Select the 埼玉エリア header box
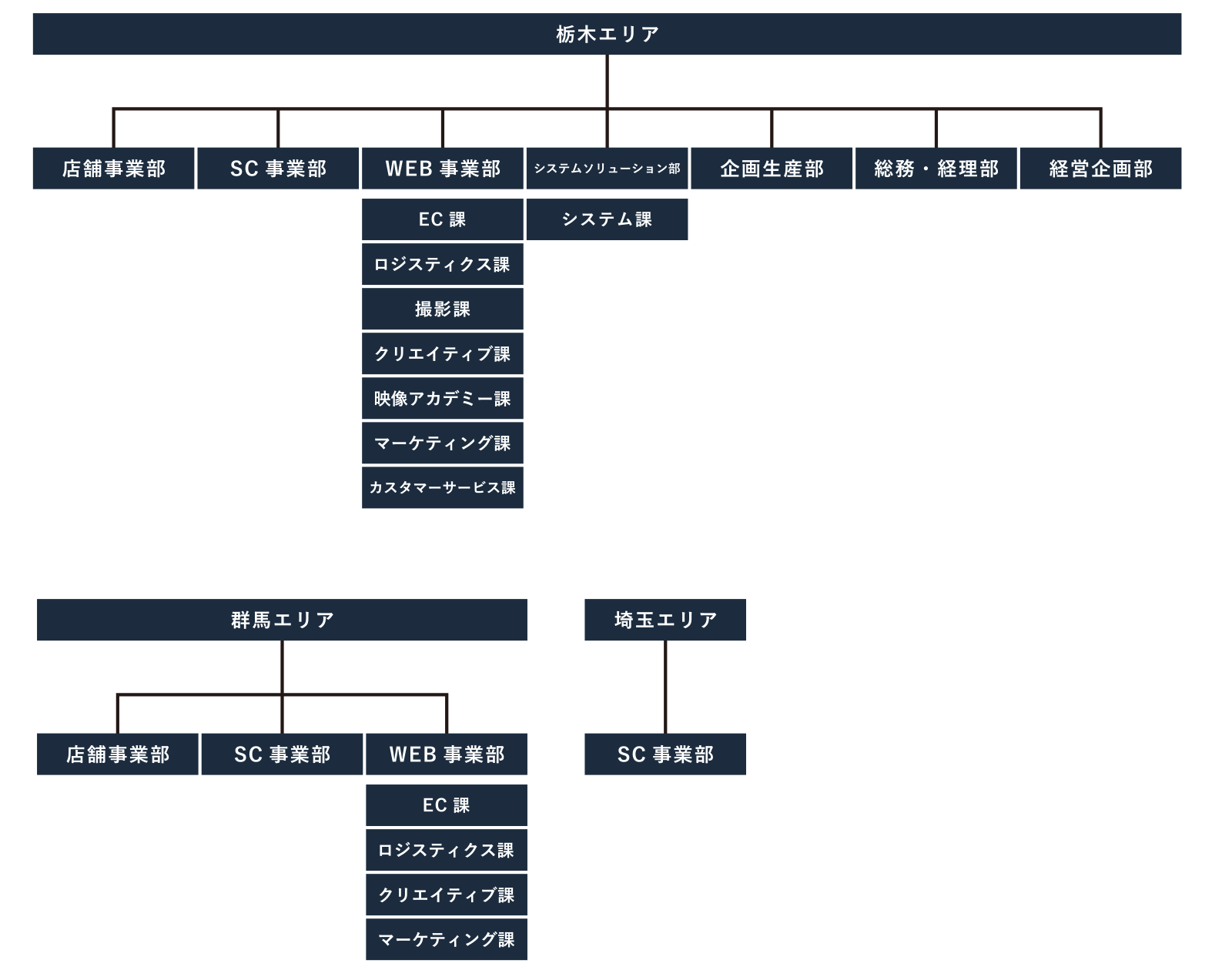This screenshot has height=980, width=1222. tap(665, 620)
